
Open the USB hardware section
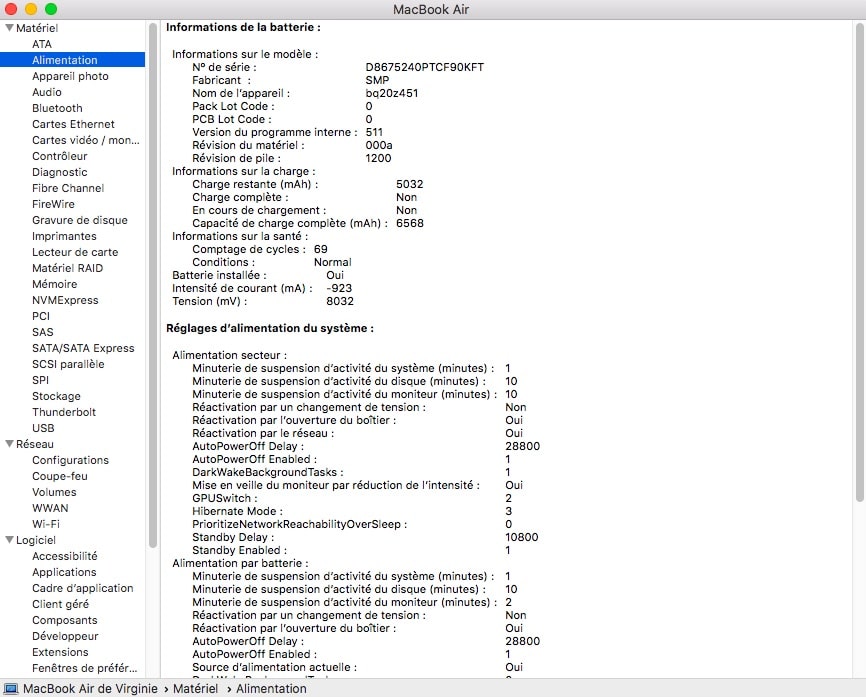tap(43, 428)
